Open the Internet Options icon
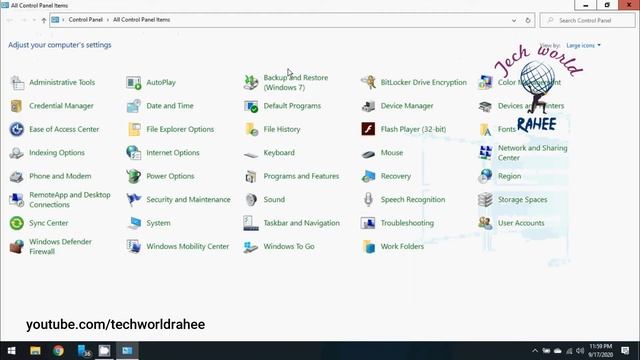This screenshot has width=640, height=360. point(134,153)
